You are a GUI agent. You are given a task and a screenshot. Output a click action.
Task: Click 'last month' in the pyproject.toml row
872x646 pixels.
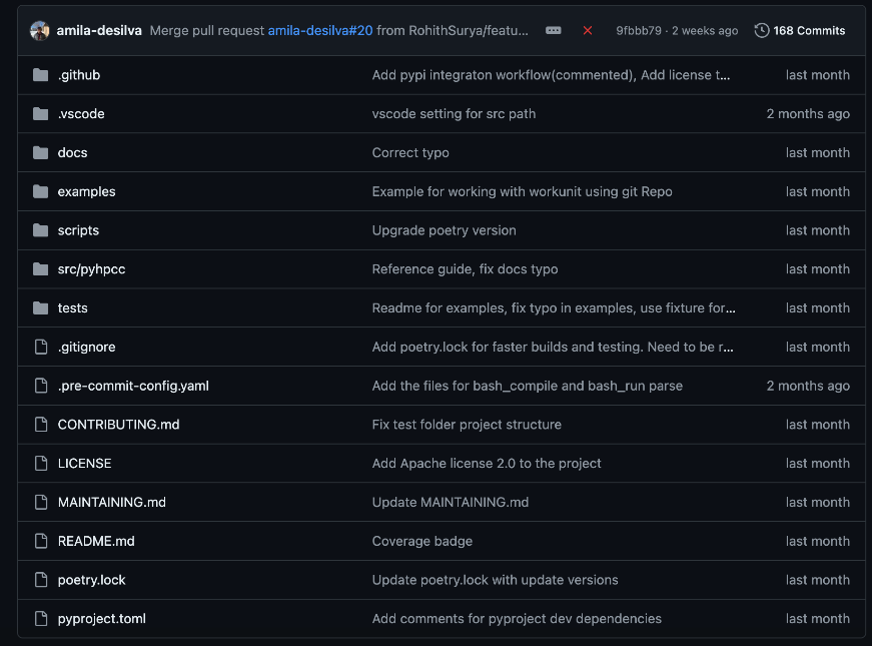coord(818,619)
